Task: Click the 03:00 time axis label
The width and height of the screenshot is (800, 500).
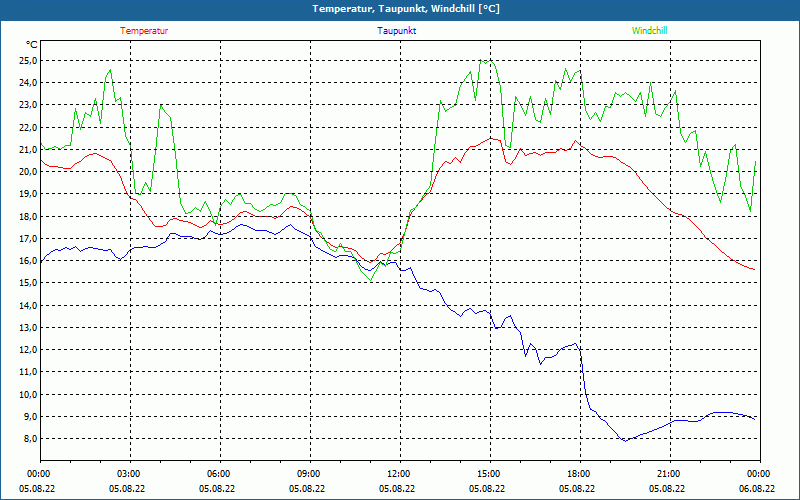Action: [x=131, y=474]
